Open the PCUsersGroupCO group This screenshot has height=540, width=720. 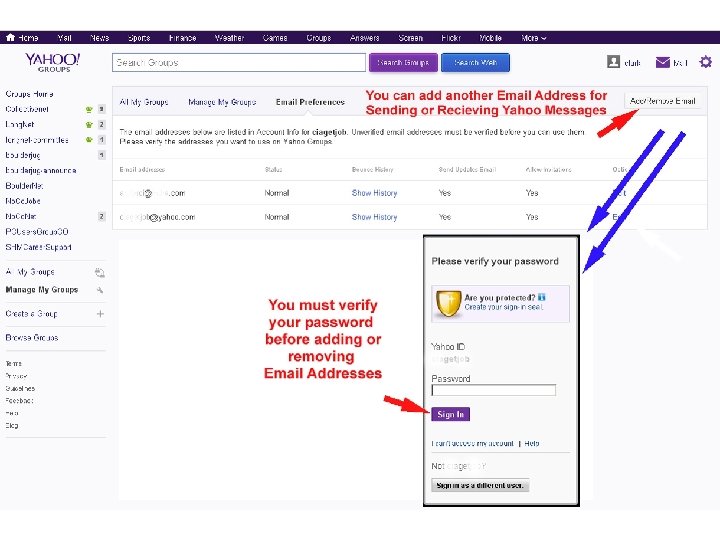point(37,232)
